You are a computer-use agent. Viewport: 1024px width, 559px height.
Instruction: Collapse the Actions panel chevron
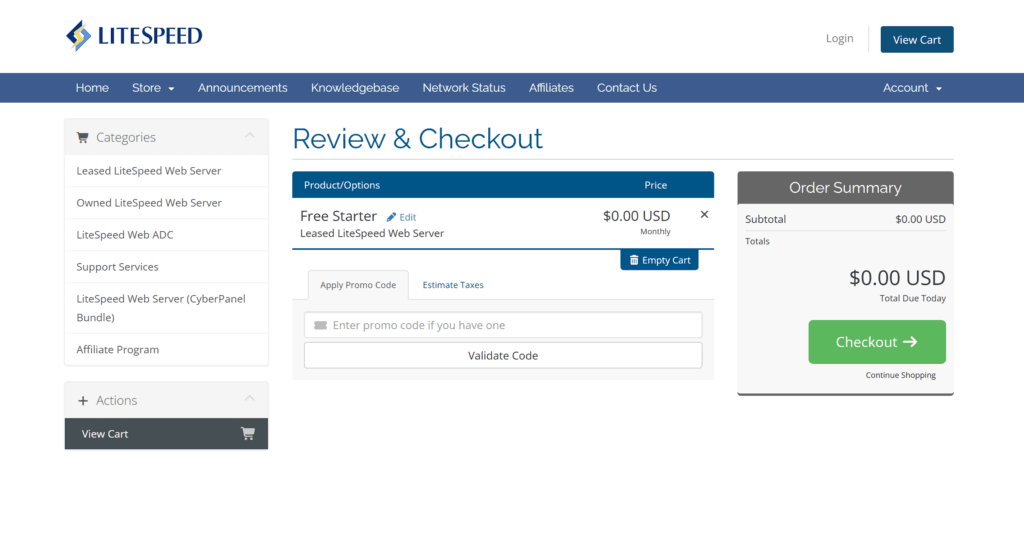coord(249,398)
